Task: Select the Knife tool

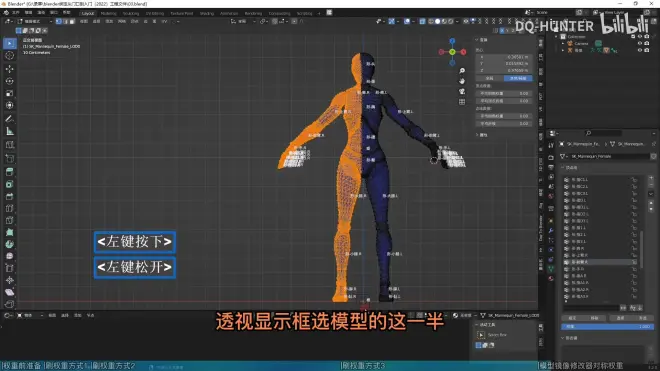Action: click(10, 220)
